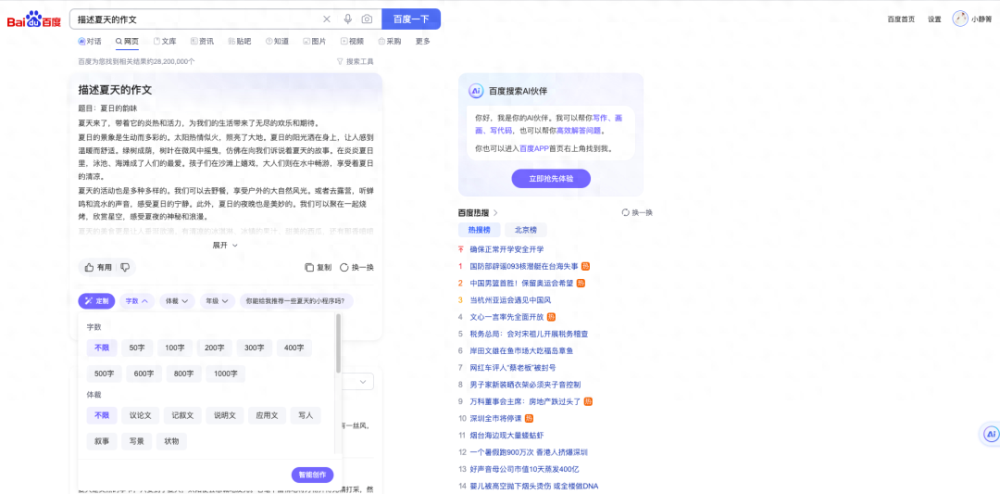Click the 高效解答问题 link
Image resolution: width=1000 pixels, height=494 pixels.
click(x=579, y=131)
